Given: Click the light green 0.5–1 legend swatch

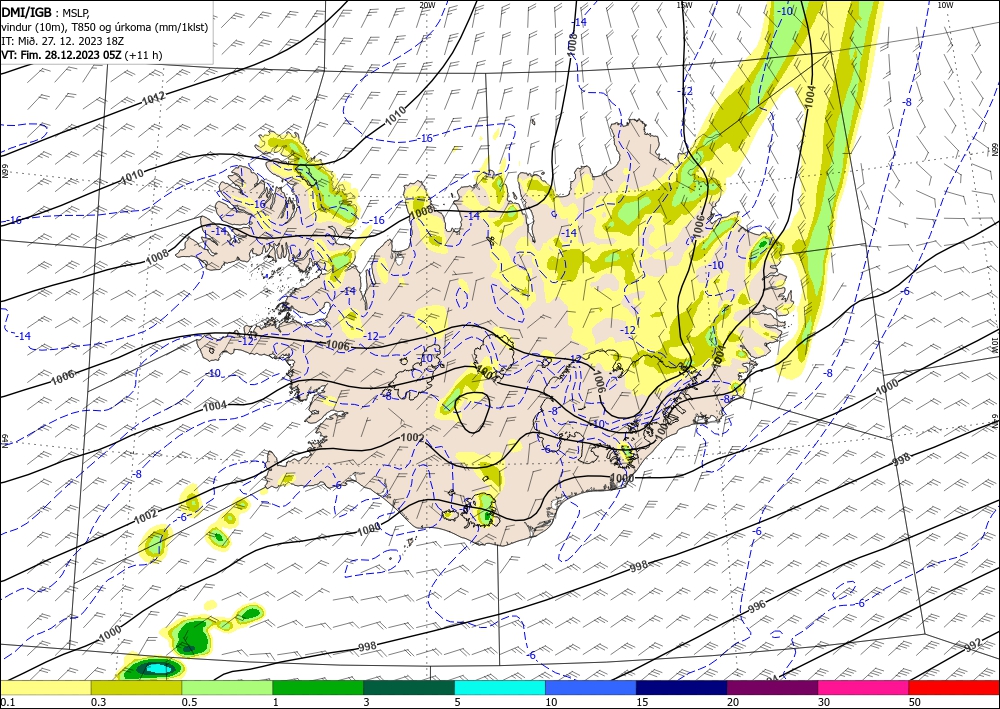Looking at the screenshot, I should pyautogui.click(x=227, y=687).
